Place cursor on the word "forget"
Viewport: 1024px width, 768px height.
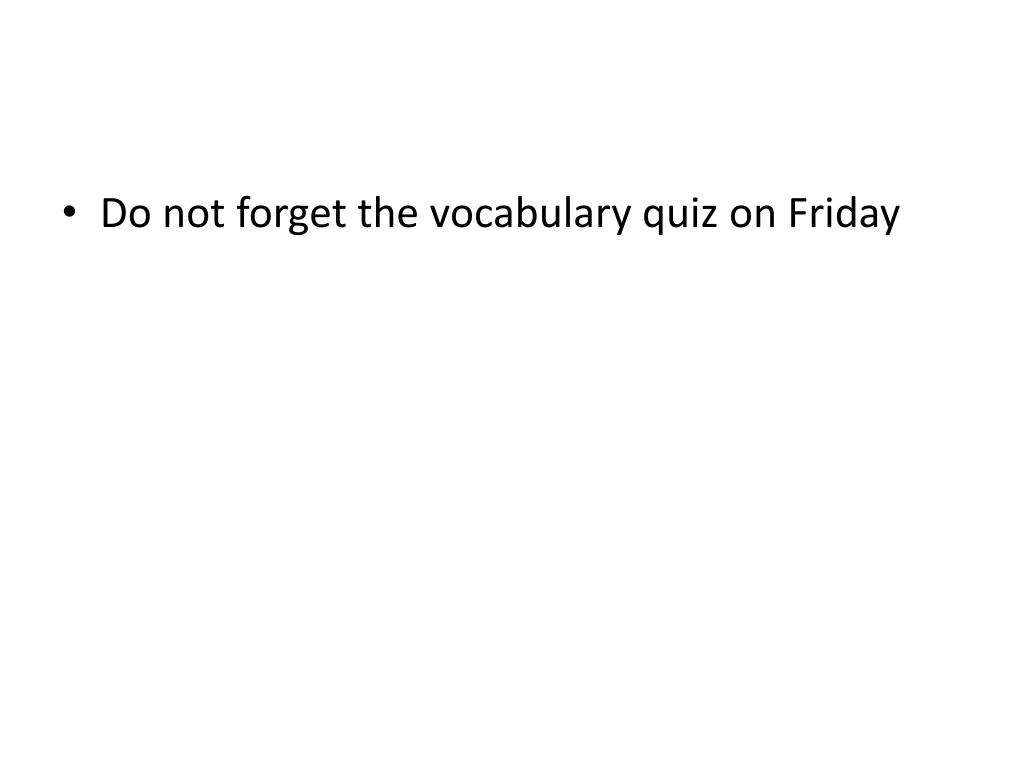coord(291,215)
